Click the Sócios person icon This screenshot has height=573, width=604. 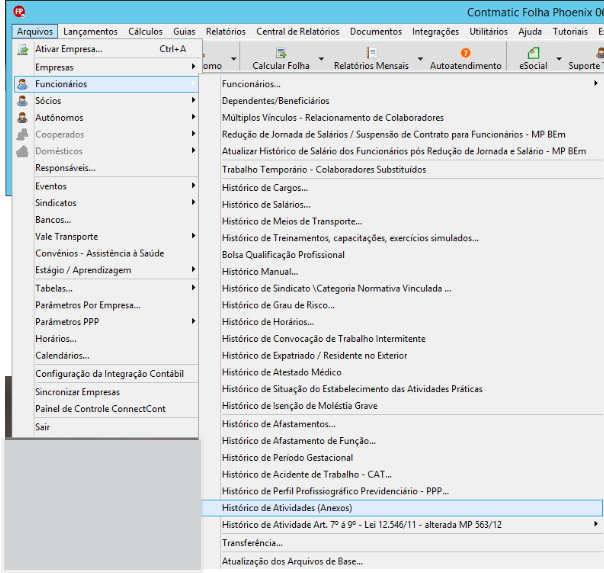tap(23, 101)
